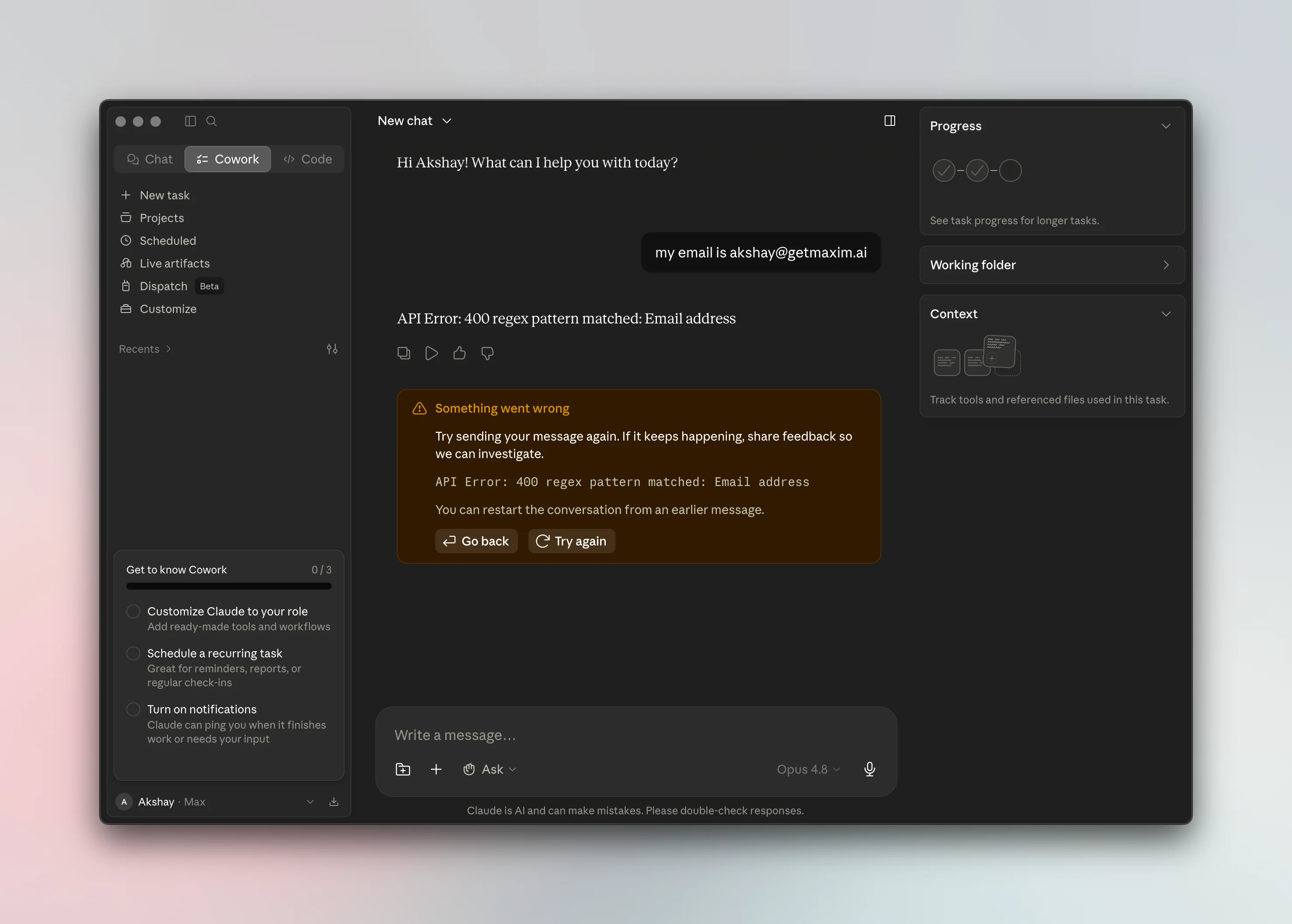Open search with the magnifier icon
This screenshot has width=1292, height=924.
click(x=212, y=121)
